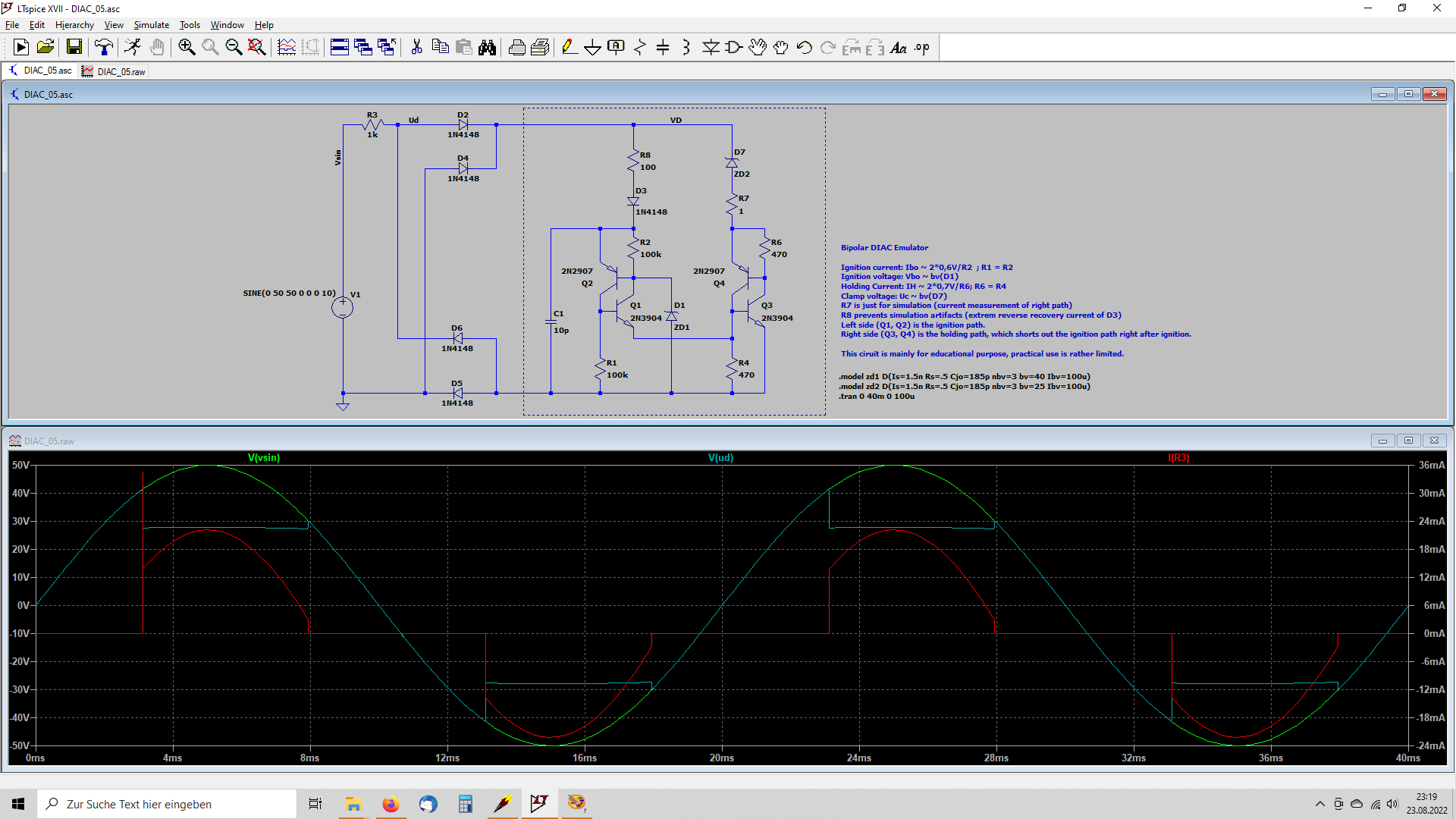
Task: Minimize the DIAC_05.asc schematic window
Action: pyautogui.click(x=1382, y=94)
